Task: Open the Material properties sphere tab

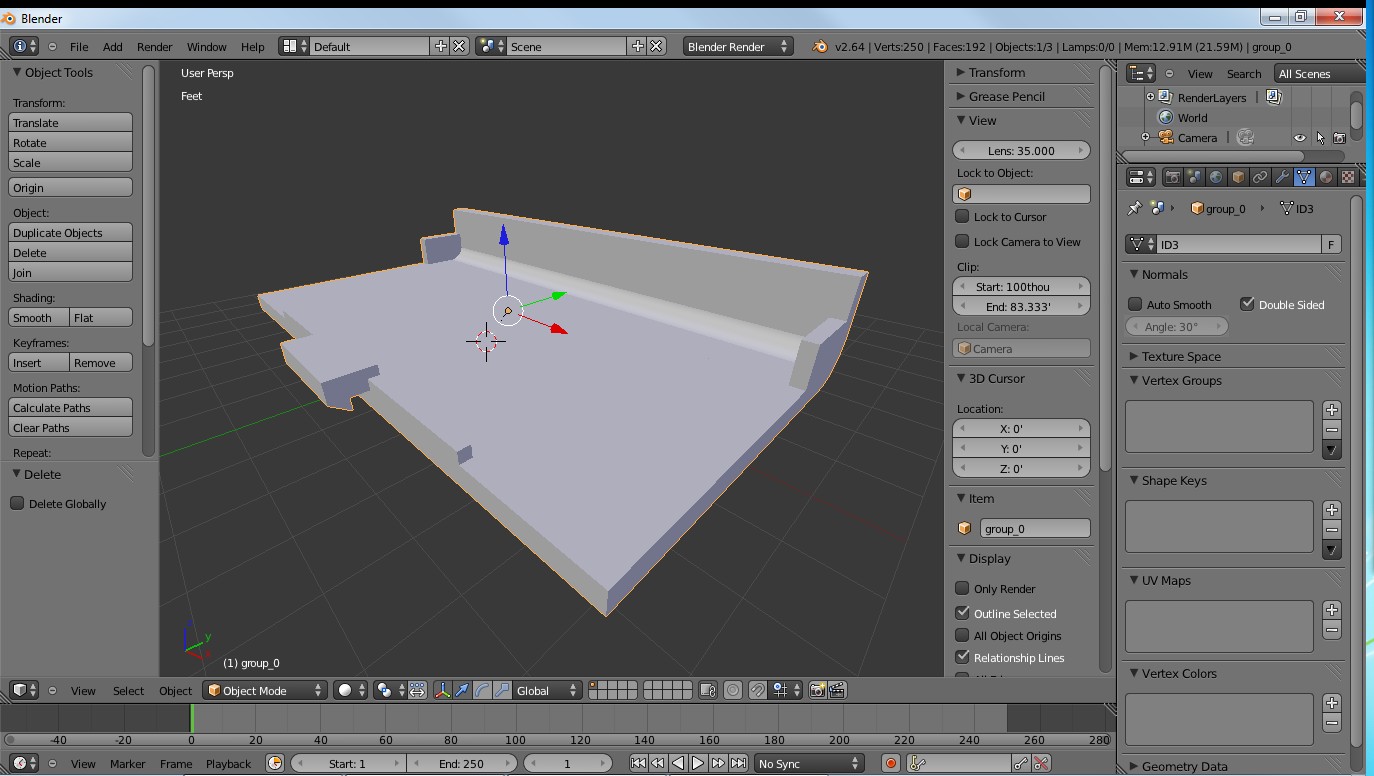Action: [x=1326, y=177]
